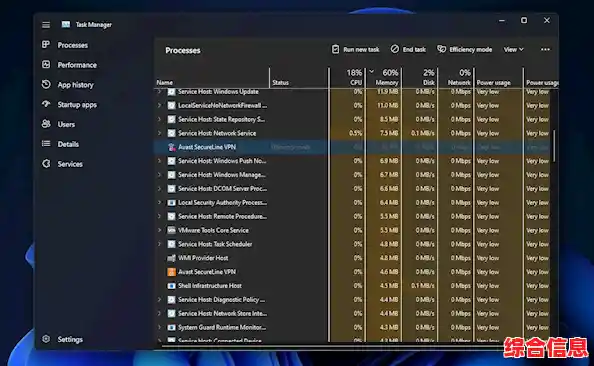Click Run new task button

click(x=355, y=50)
